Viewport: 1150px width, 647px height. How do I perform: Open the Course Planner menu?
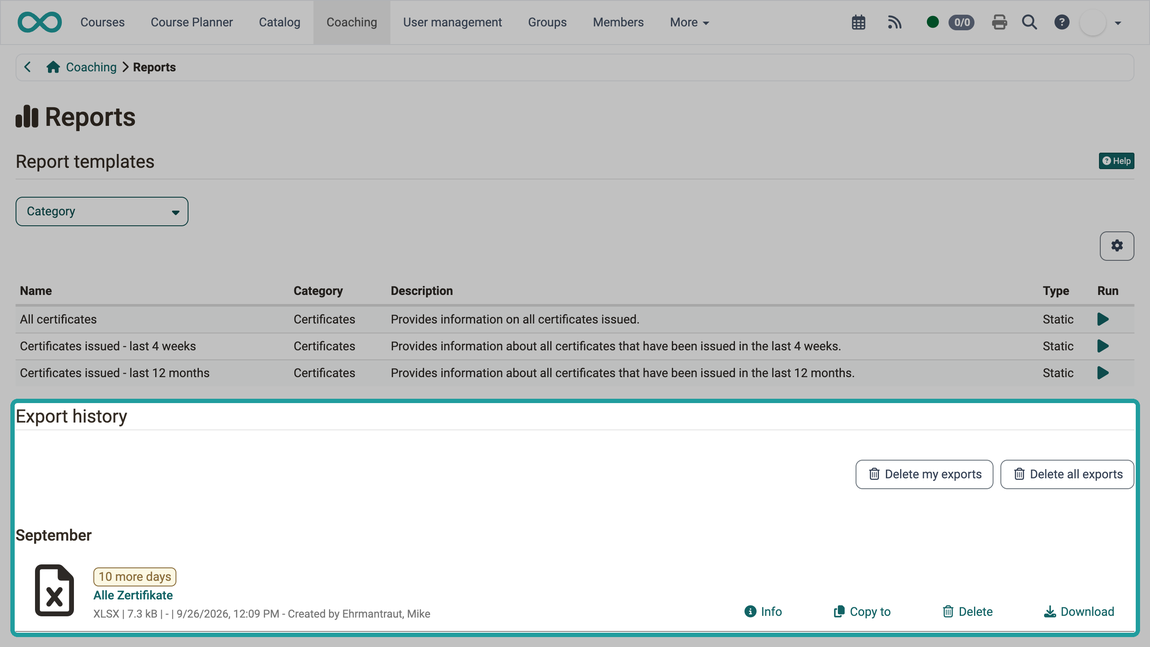191,22
